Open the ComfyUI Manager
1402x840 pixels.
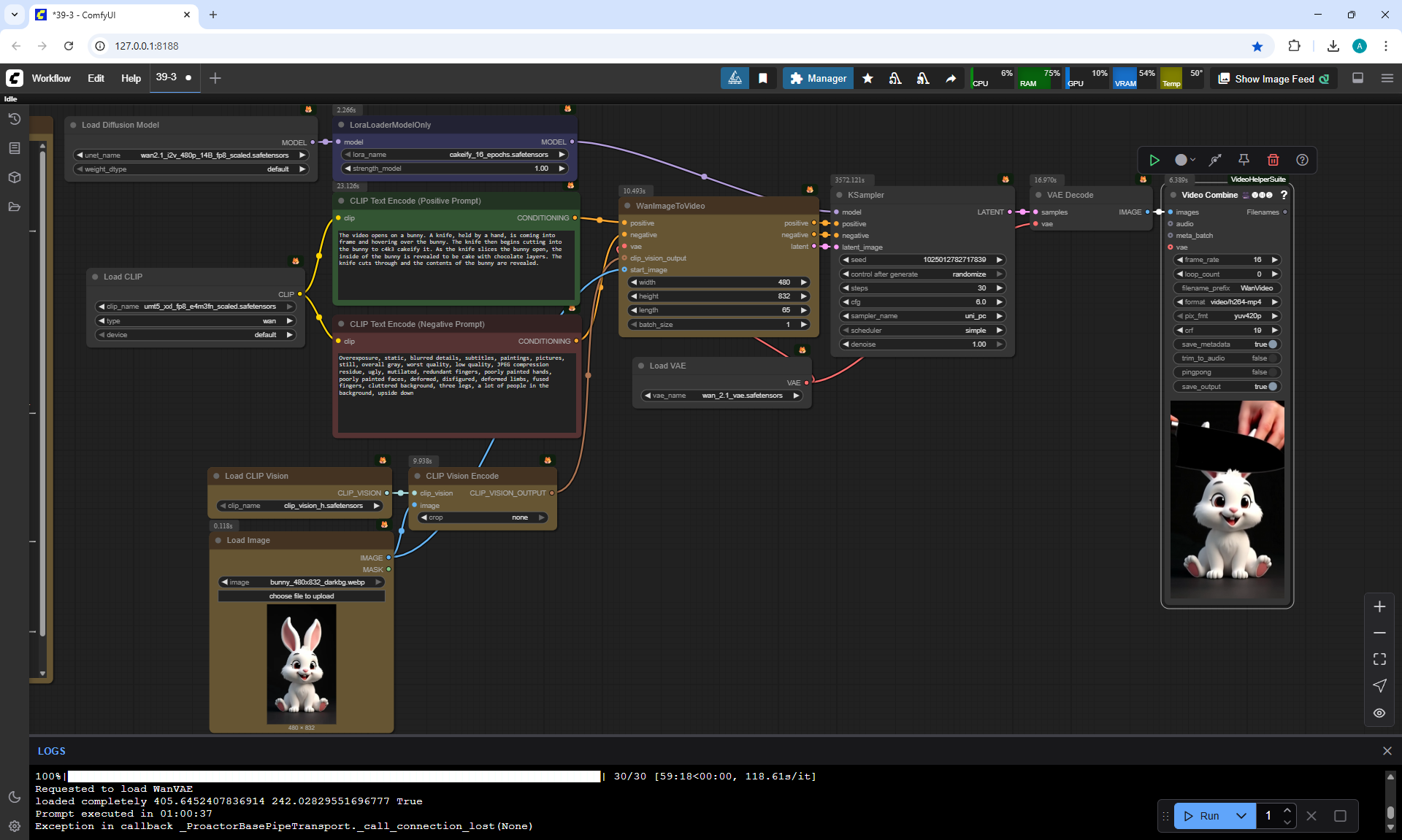[818, 78]
